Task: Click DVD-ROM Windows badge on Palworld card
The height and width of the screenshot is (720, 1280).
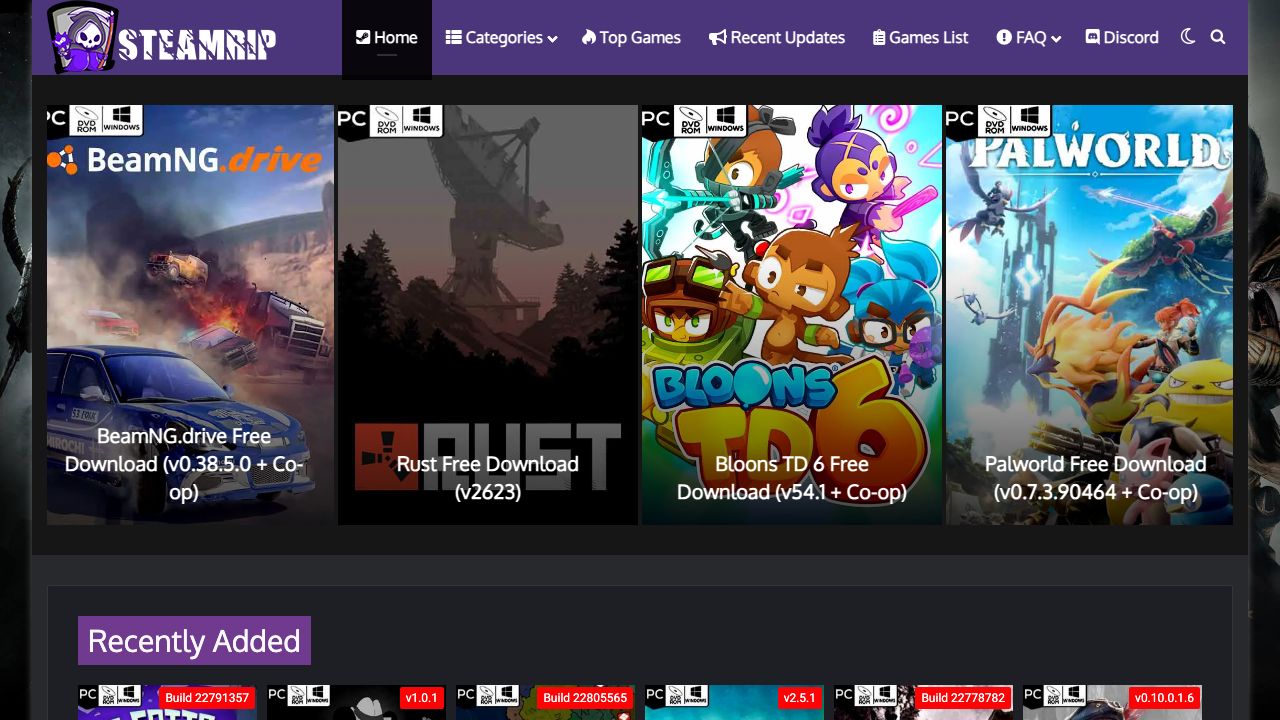Action: (1014, 120)
